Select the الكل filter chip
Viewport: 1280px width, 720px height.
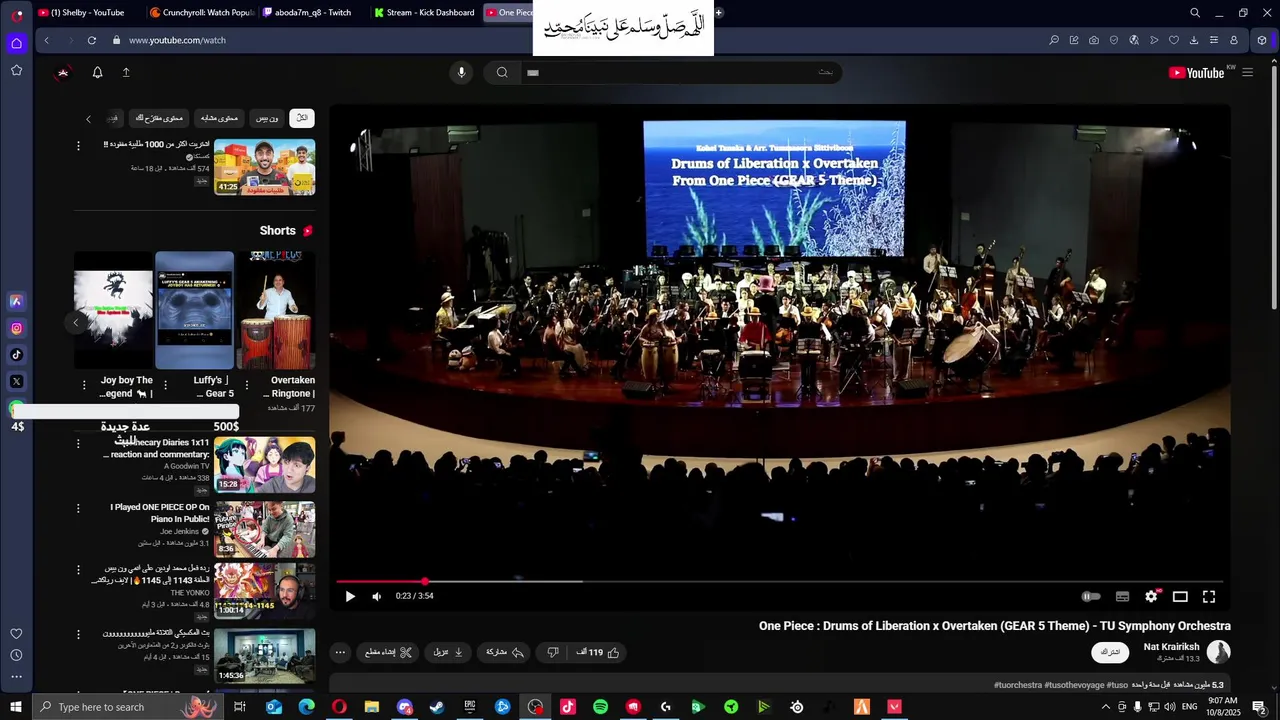click(x=302, y=118)
